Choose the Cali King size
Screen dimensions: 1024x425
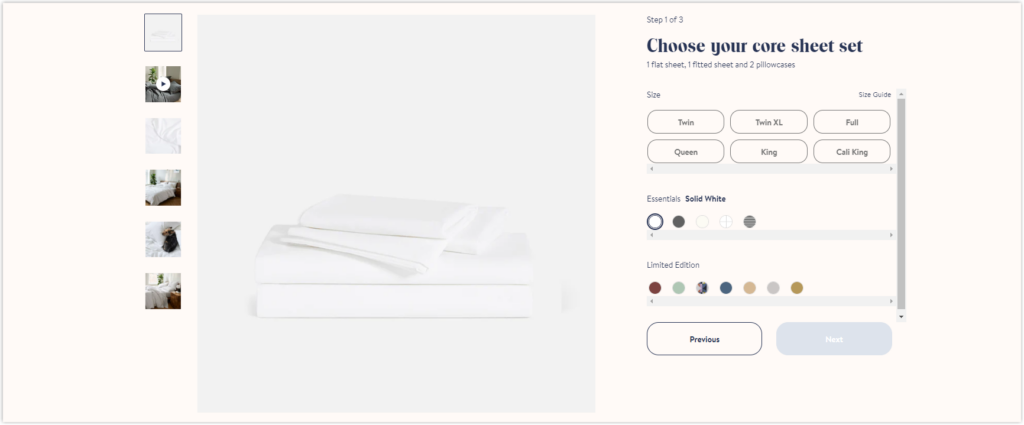852,151
